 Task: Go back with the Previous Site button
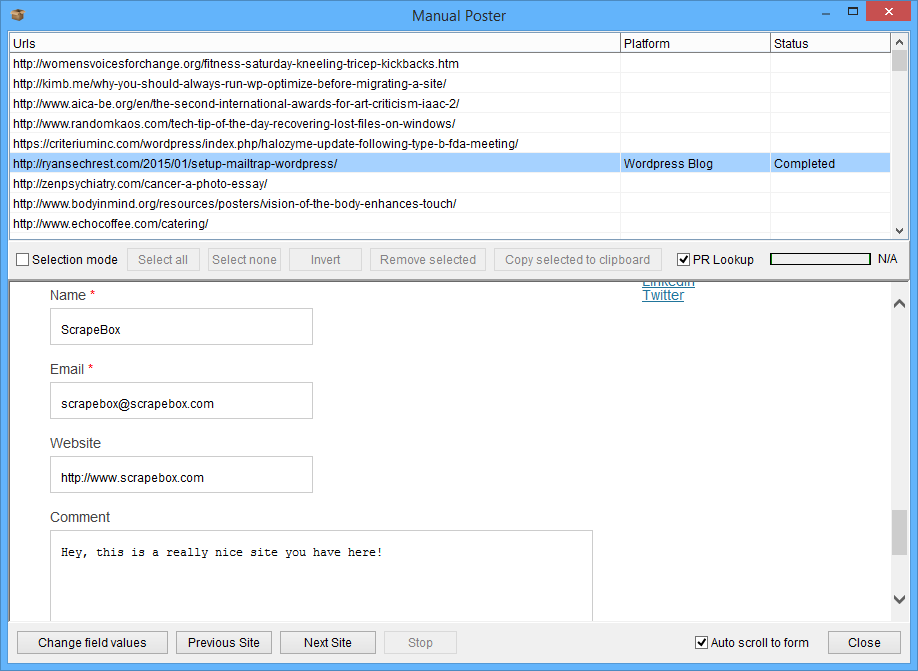tap(224, 643)
